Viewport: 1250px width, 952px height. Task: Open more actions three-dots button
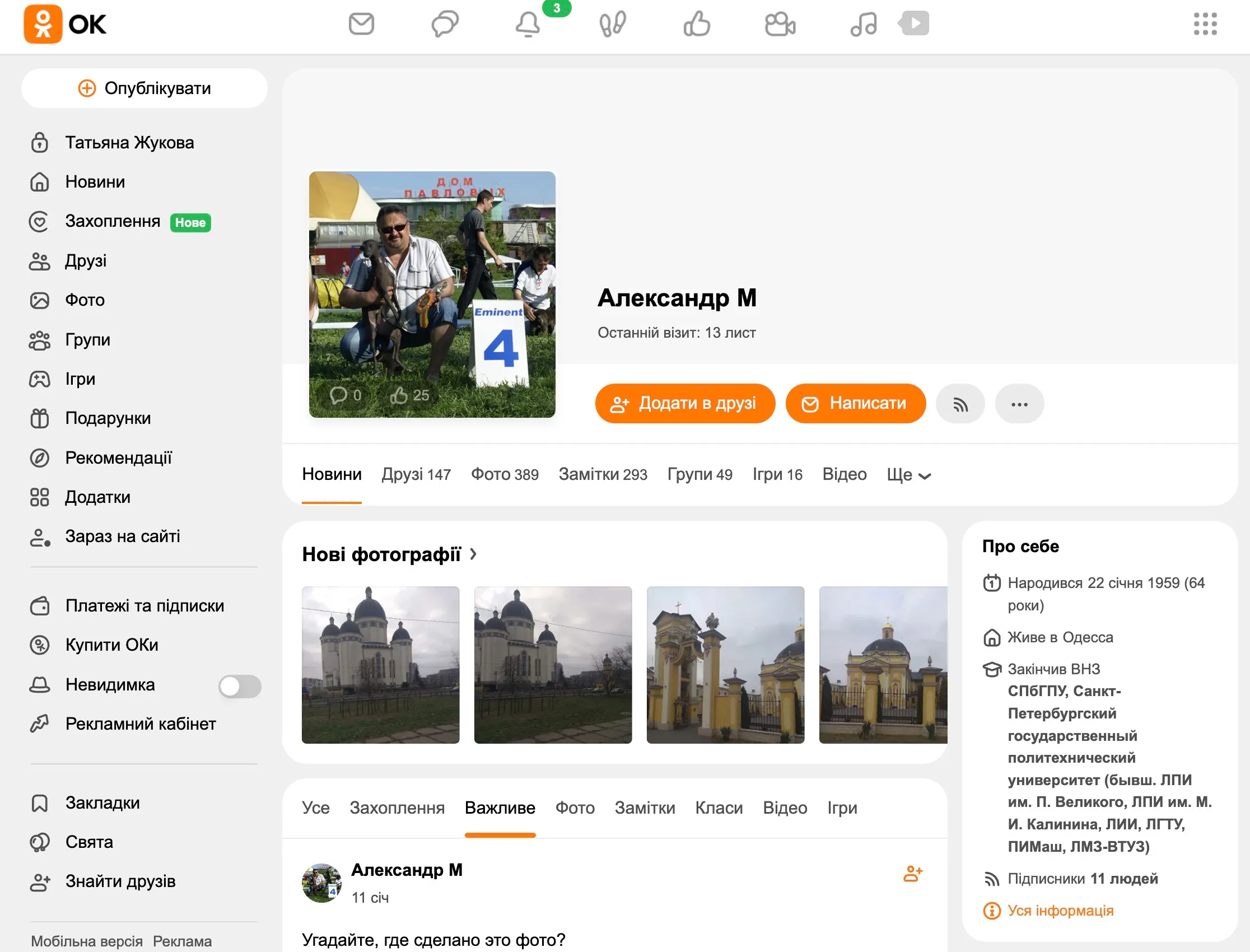(x=1019, y=403)
